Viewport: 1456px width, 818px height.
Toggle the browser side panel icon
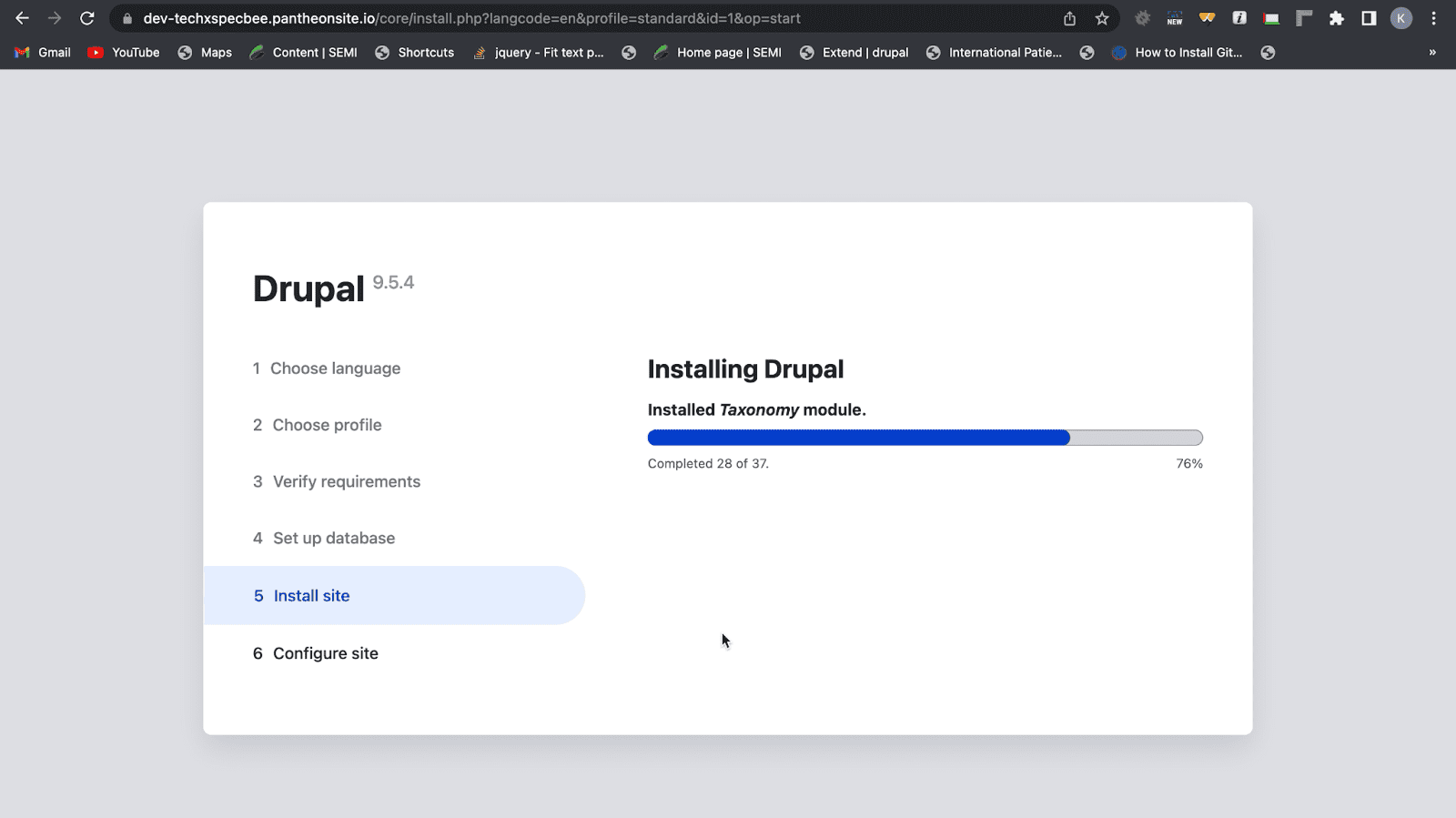[1369, 18]
